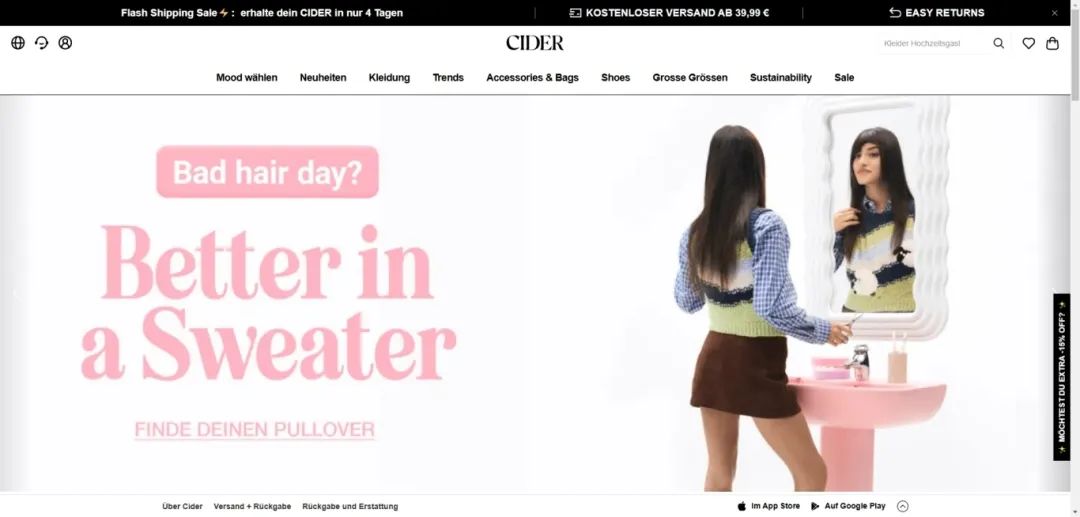Viewport: 1080px width, 517px height.
Task: Select the Sale menu item
Action: click(844, 78)
